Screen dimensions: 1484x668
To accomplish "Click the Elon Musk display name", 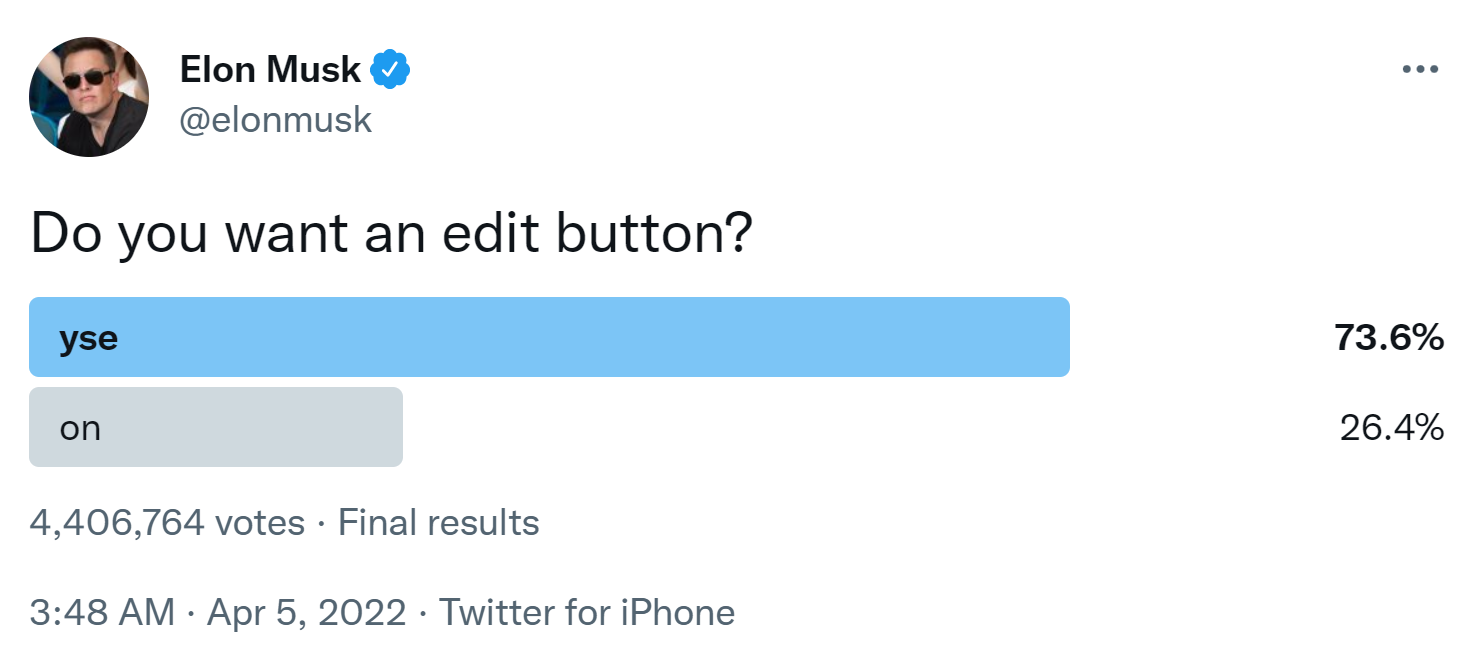I will (270, 70).
